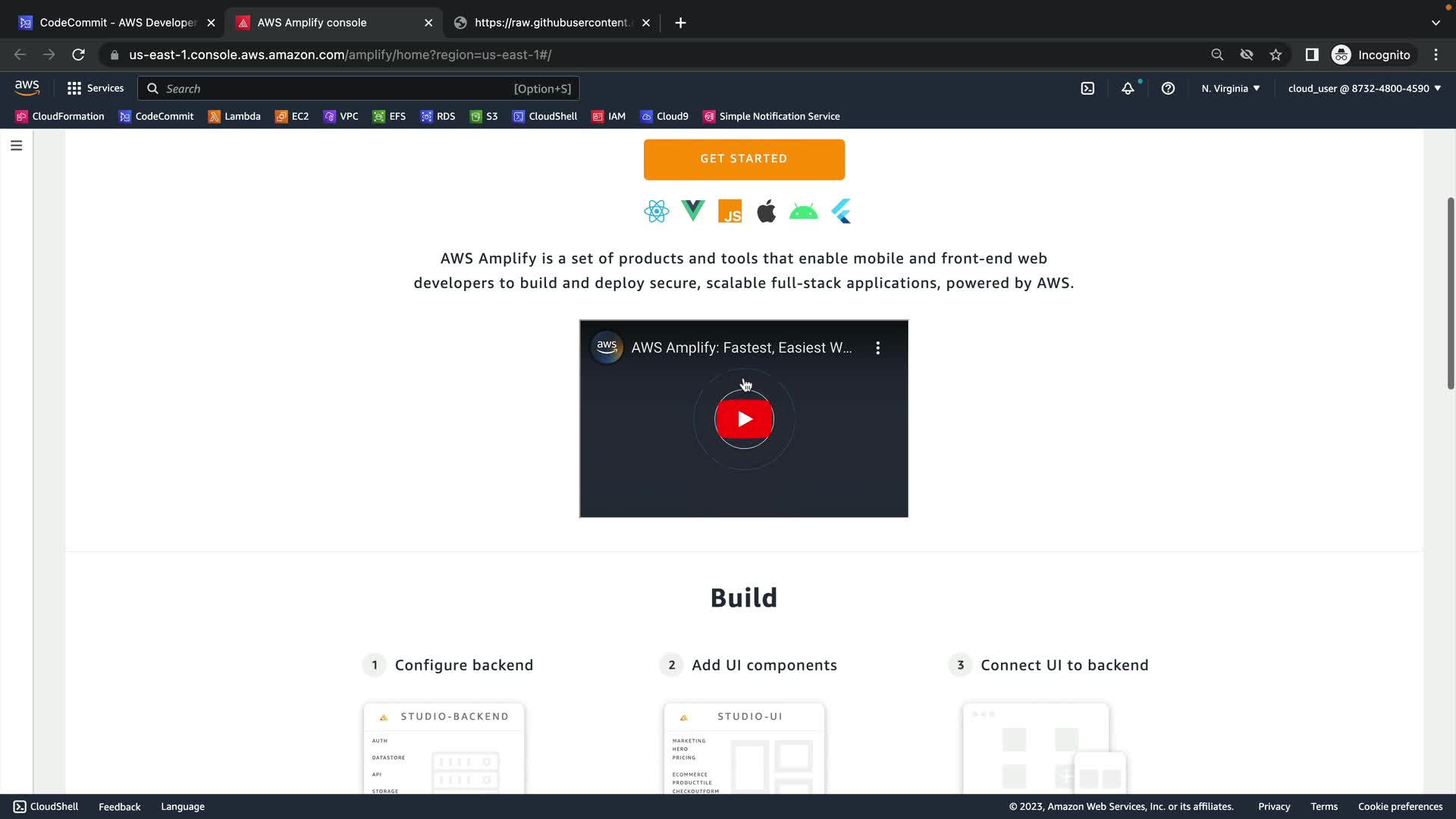Open the Services grid menu
This screenshot has height=819, width=1456.
click(96, 89)
